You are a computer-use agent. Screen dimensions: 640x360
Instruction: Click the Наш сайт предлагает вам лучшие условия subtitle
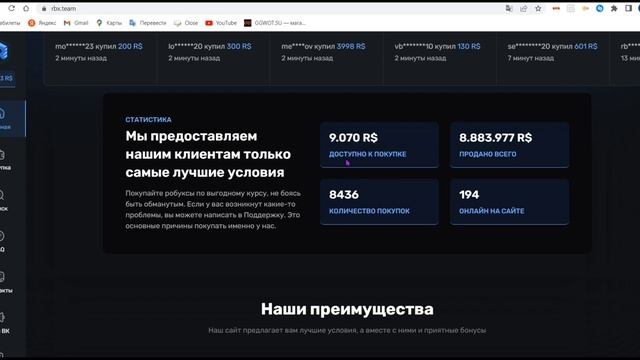point(347,330)
